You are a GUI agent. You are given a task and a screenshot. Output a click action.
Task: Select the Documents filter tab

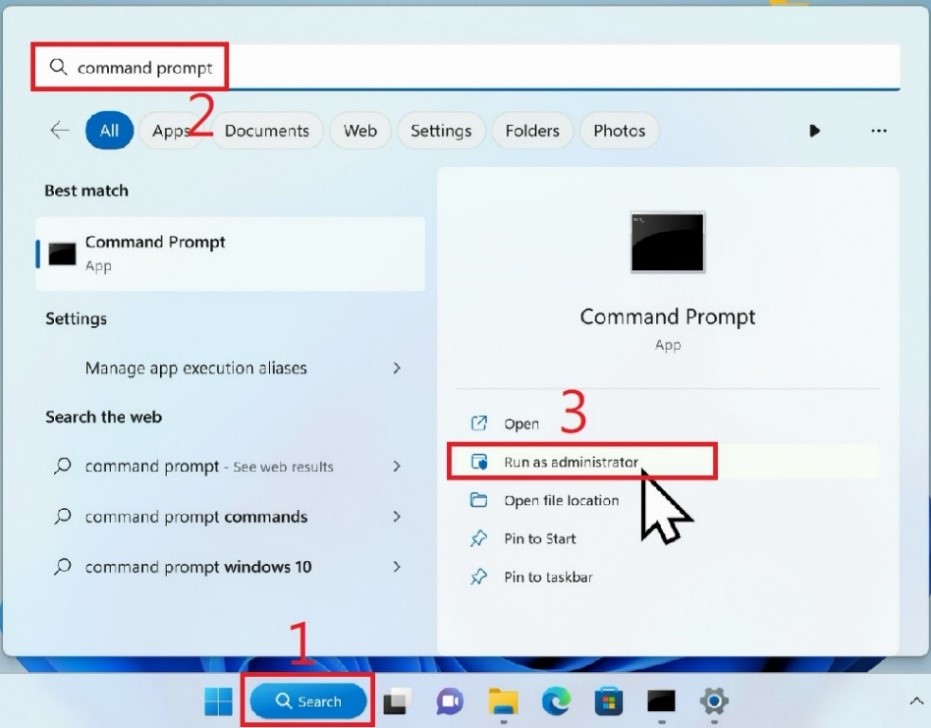[267, 130]
